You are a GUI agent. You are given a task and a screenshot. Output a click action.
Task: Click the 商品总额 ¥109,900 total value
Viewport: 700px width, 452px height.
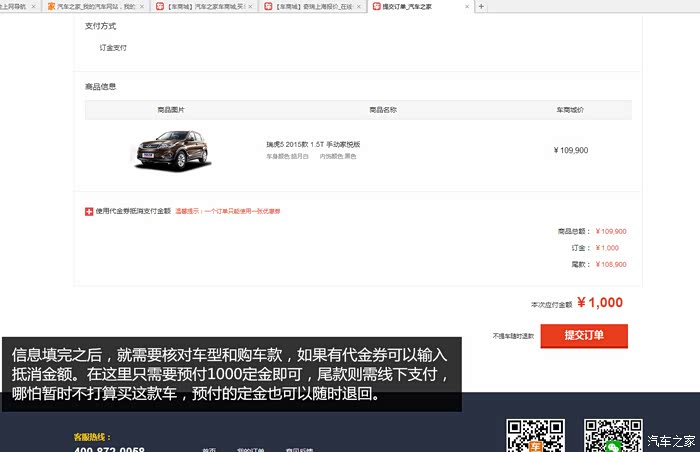click(611, 231)
